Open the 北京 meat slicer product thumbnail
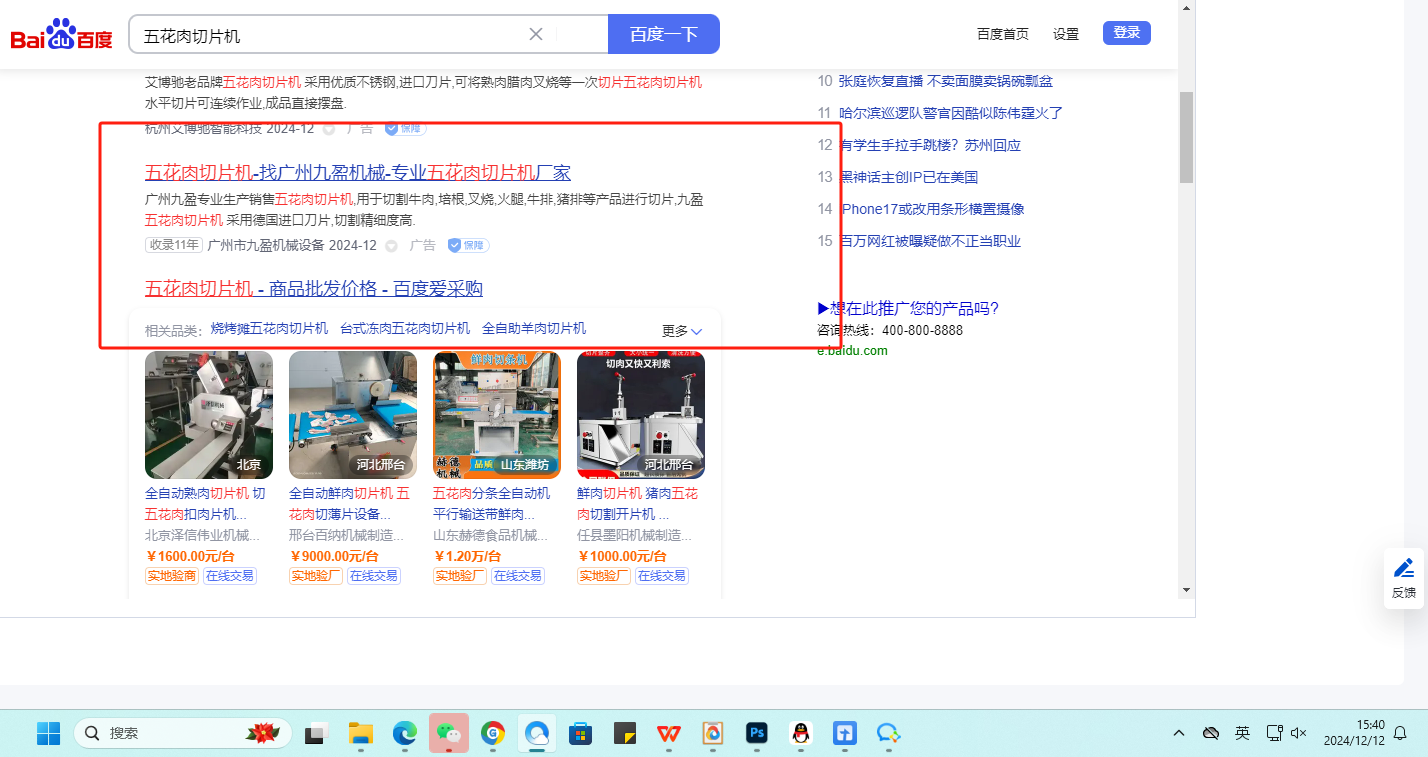 (x=209, y=415)
